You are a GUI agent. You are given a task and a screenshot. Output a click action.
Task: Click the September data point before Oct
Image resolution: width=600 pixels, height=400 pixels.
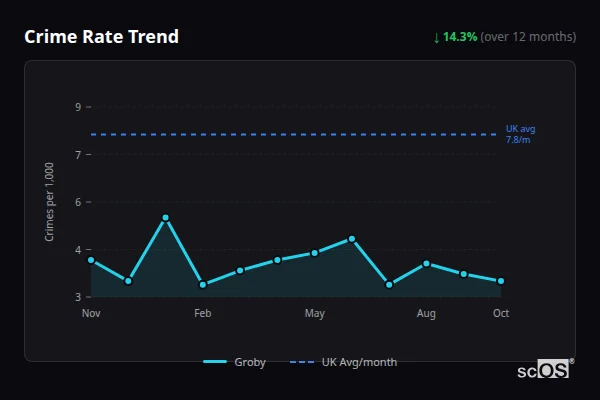pyautogui.click(x=464, y=274)
